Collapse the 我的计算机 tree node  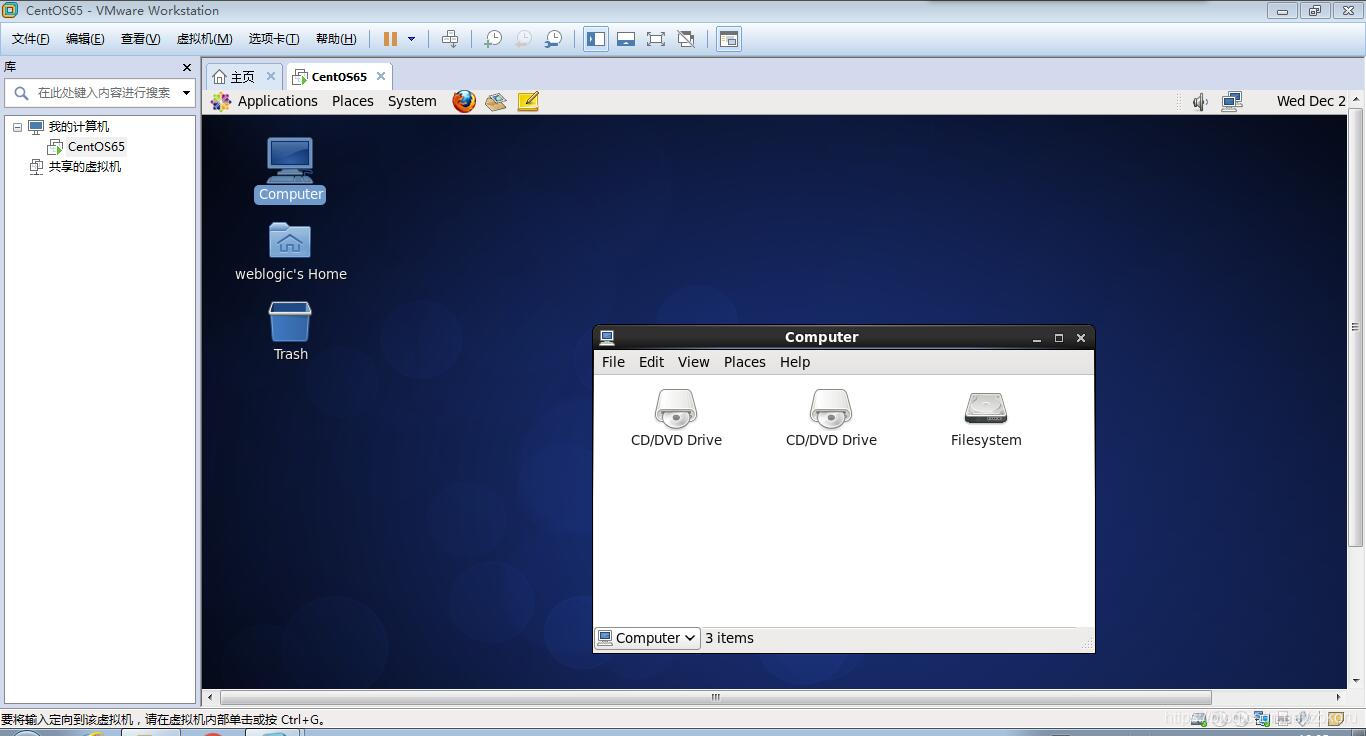click(17, 127)
